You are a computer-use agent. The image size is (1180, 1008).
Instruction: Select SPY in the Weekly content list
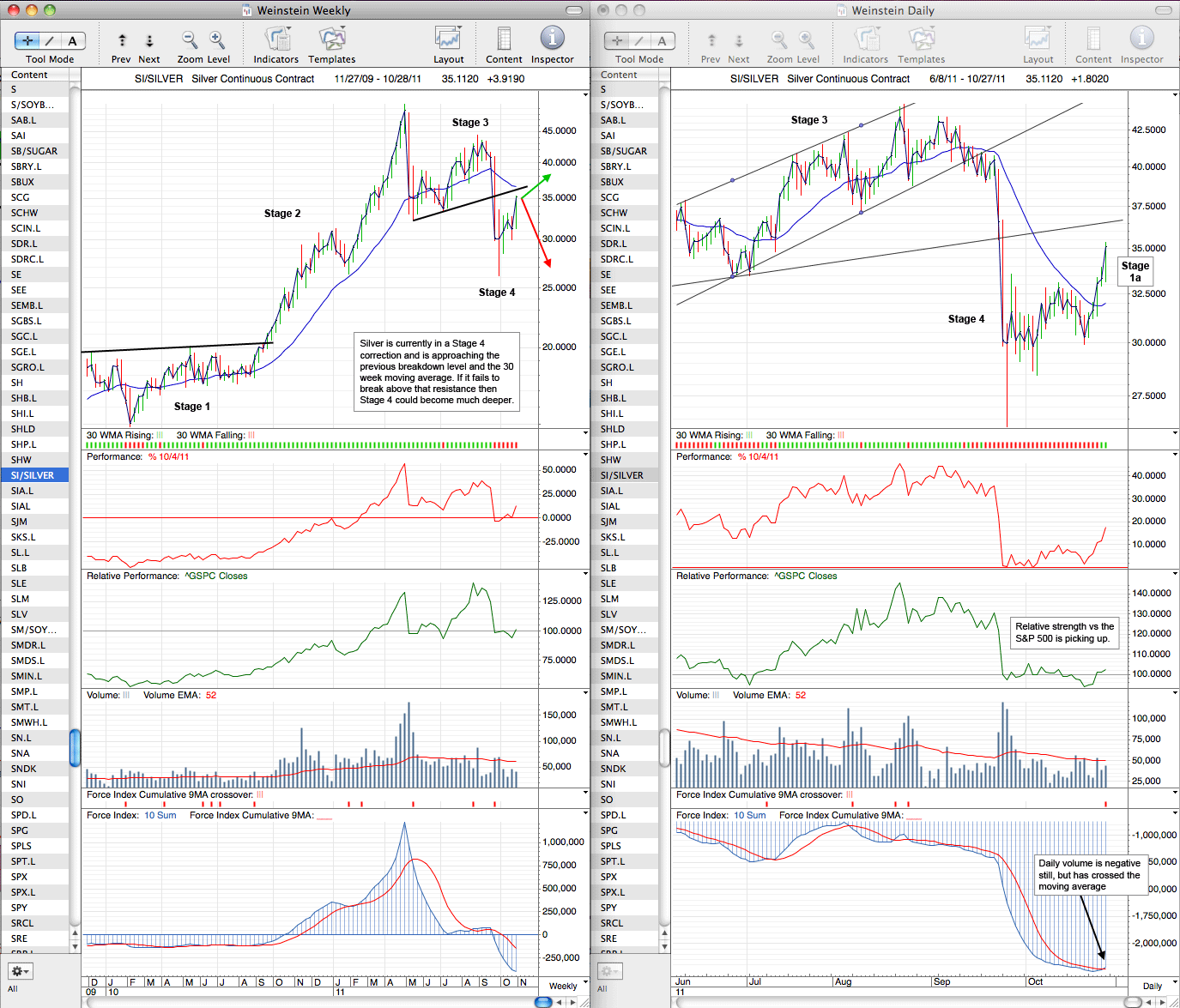(x=34, y=908)
